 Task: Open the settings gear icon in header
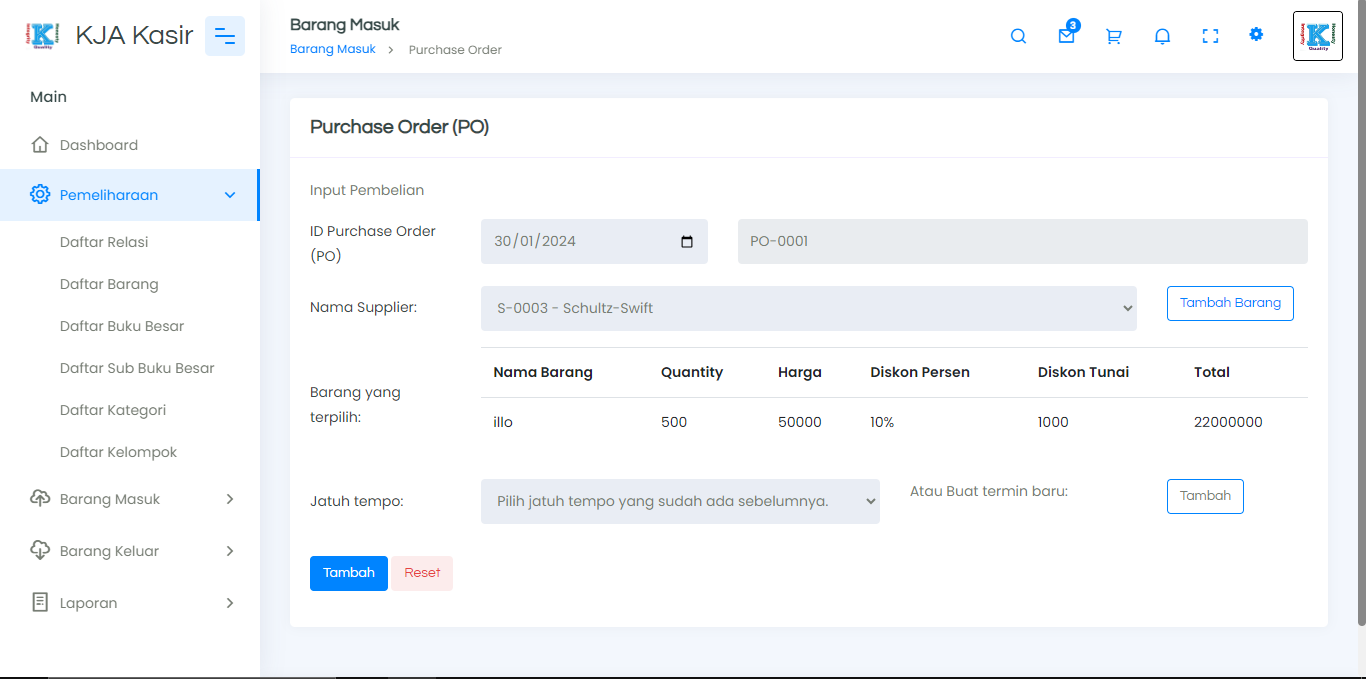[x=1256, y=34]
